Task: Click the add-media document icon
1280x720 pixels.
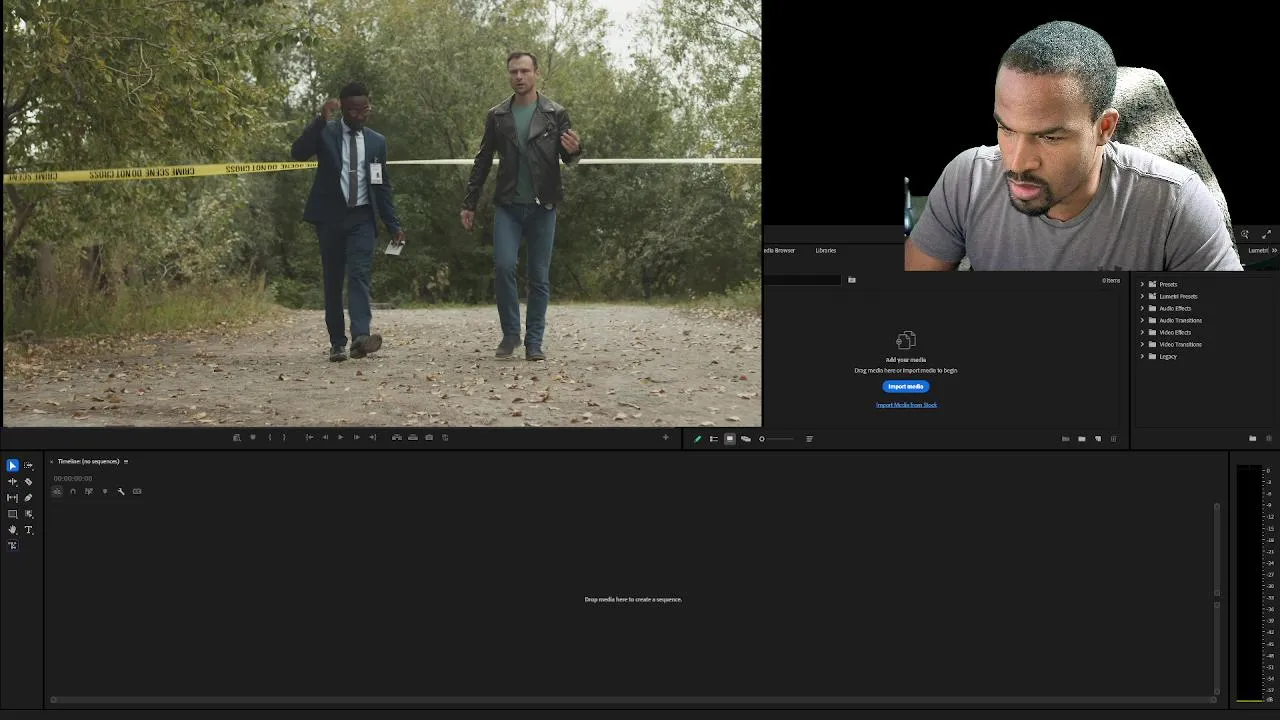Action: (906, 340)
